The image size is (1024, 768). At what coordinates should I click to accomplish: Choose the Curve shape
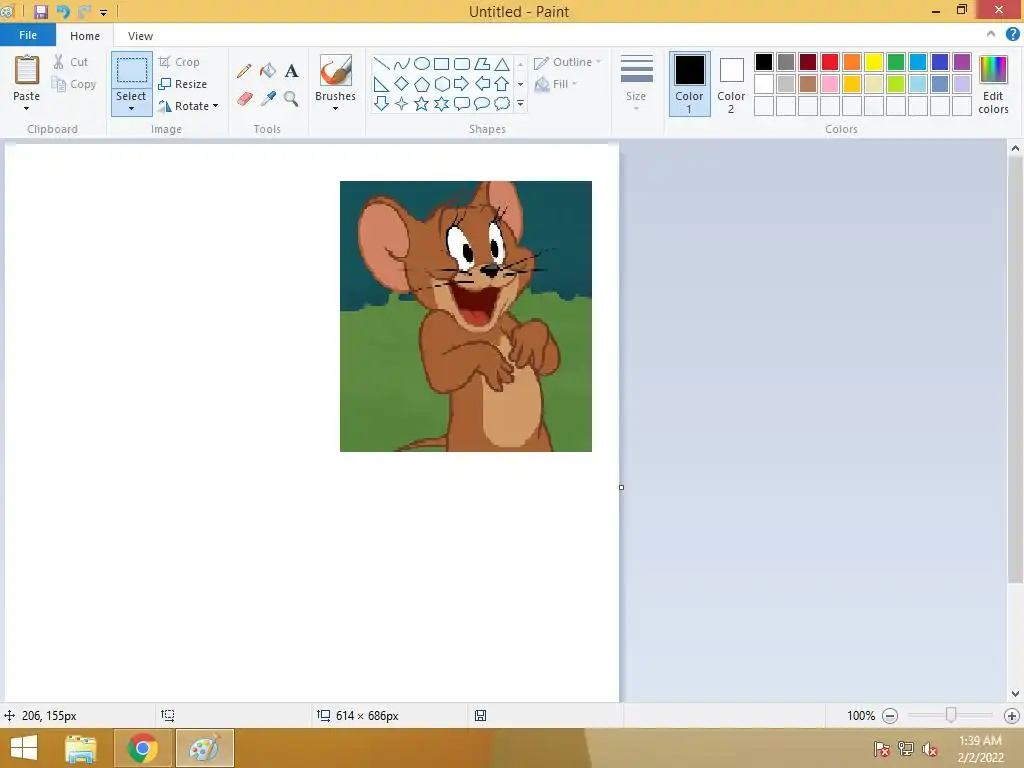(x=402, y=63)
